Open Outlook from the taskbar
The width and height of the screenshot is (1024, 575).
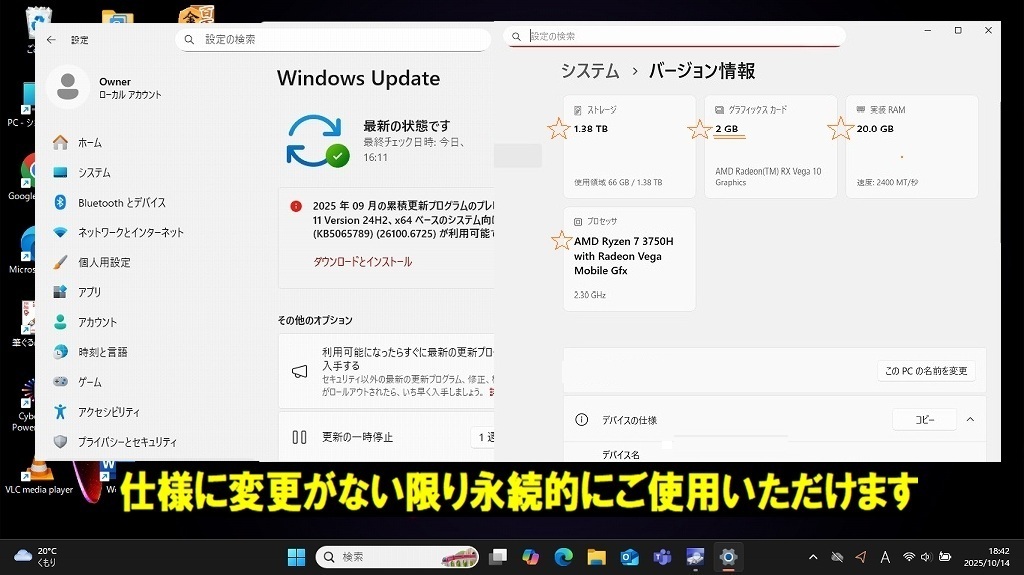pyautogui.click(x=630, y=557)
